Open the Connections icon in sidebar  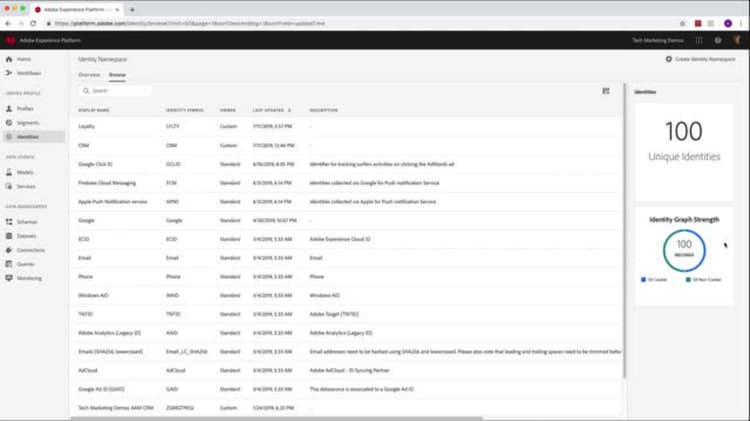click(9, 250)
